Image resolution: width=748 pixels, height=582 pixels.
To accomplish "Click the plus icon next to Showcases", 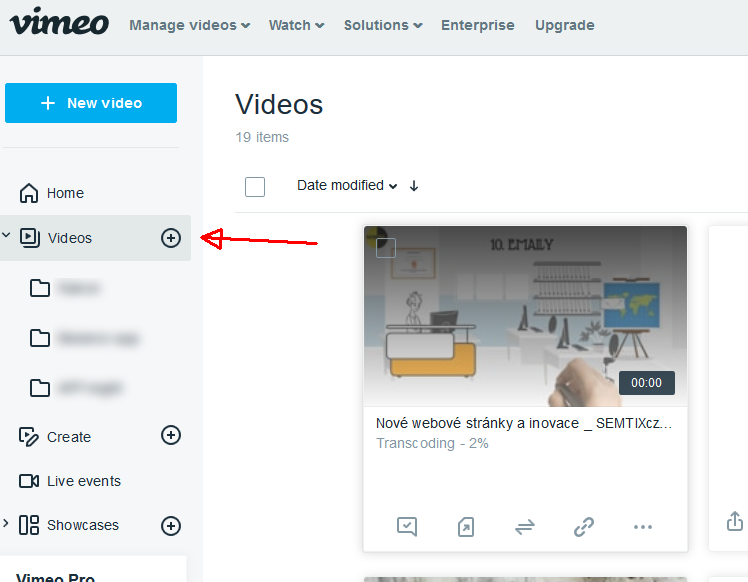I will click(171, 526).
